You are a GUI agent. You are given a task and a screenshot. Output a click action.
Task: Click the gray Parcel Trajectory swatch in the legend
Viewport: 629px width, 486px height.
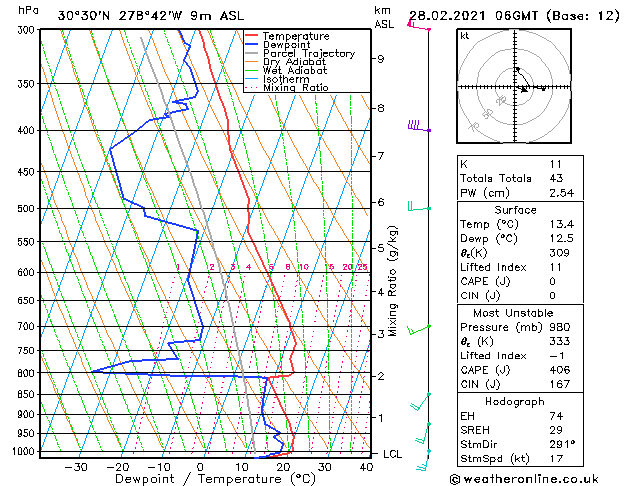(x=251, y=53)
